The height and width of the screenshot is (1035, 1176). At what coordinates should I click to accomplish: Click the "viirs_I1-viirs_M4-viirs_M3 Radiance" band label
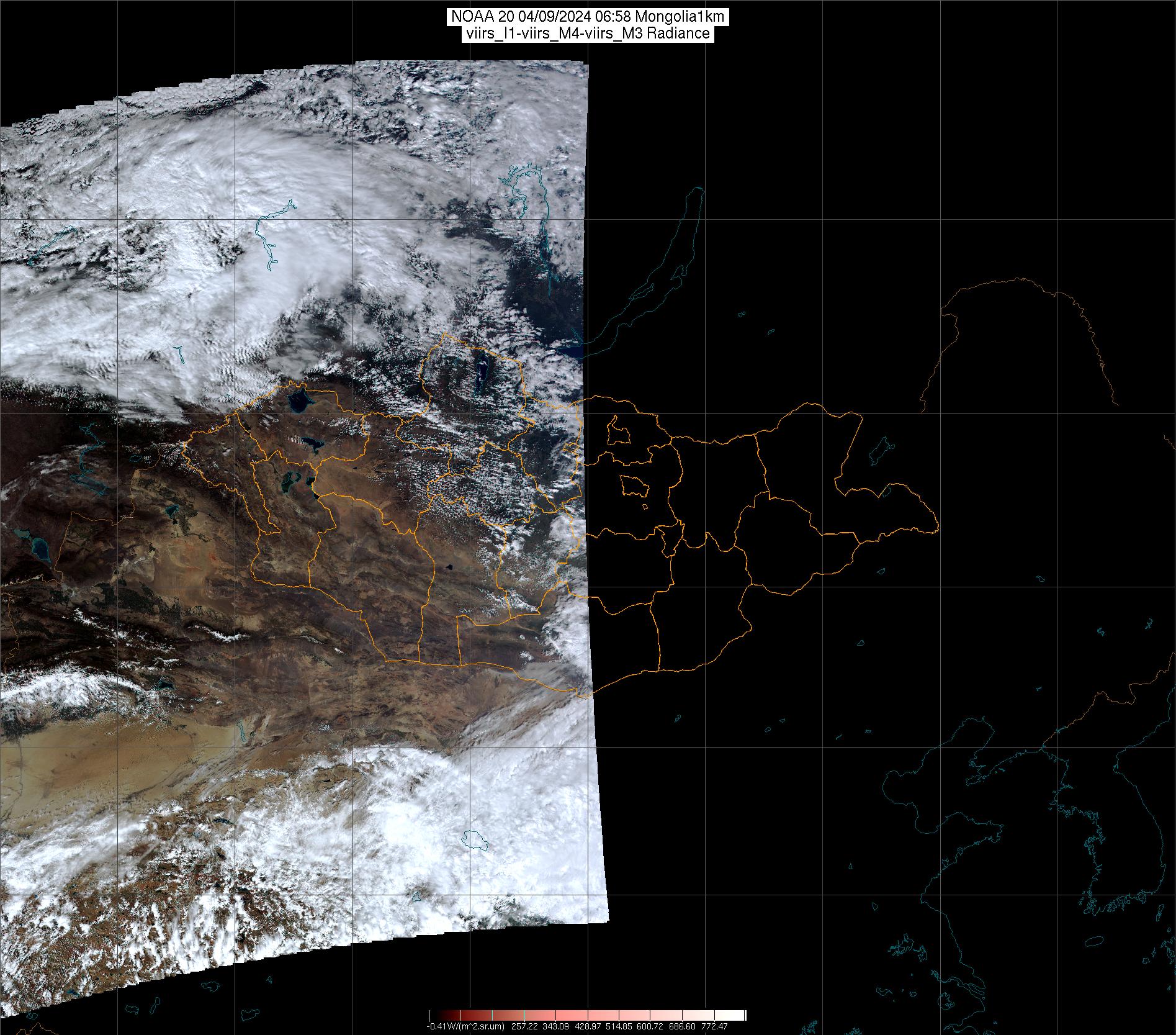coord(587,34)
